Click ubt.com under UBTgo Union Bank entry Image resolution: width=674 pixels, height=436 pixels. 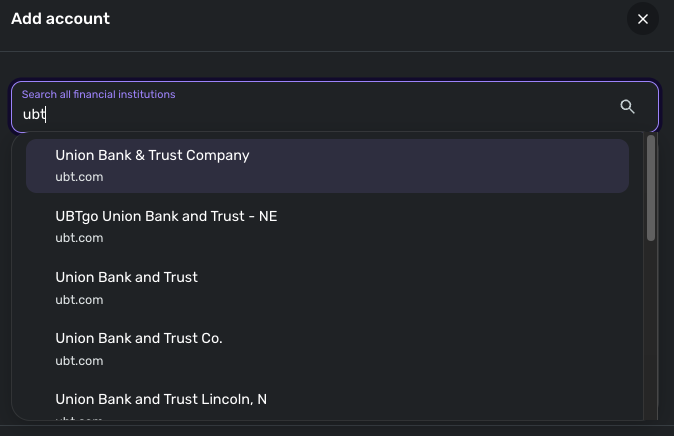79,238
